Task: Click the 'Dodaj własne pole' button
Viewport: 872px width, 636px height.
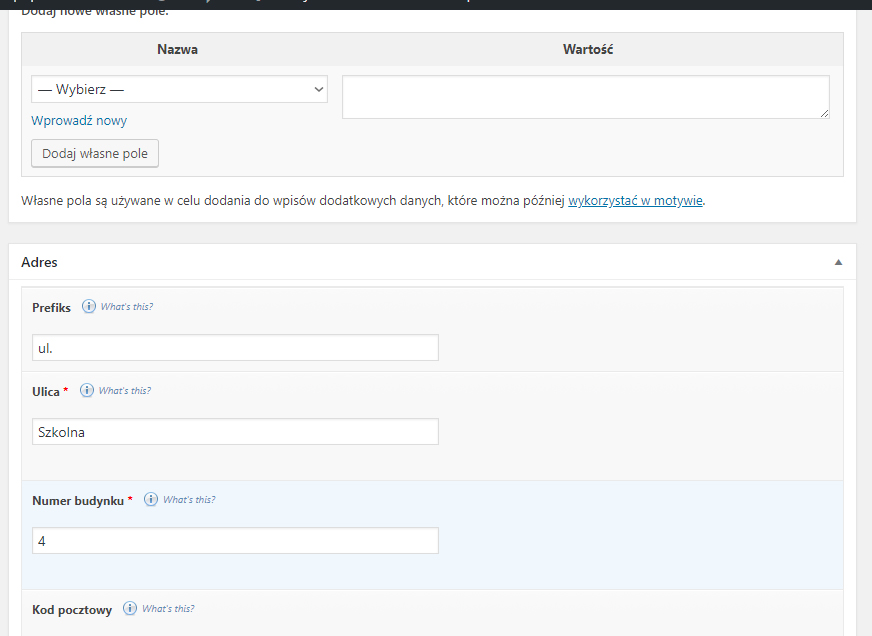Action: pos(95,153)
